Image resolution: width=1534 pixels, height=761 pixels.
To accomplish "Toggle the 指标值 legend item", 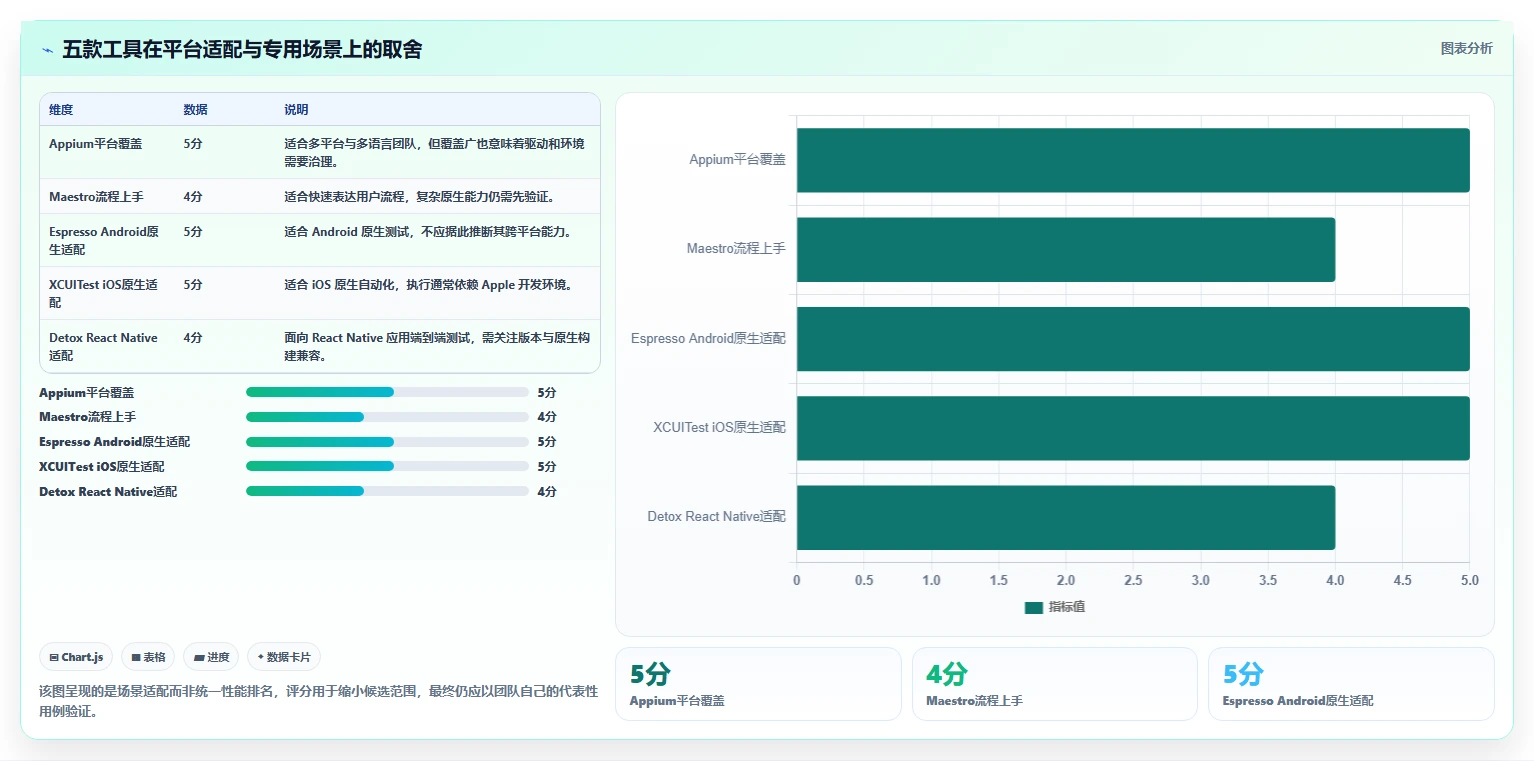I will pos(1054,608).
